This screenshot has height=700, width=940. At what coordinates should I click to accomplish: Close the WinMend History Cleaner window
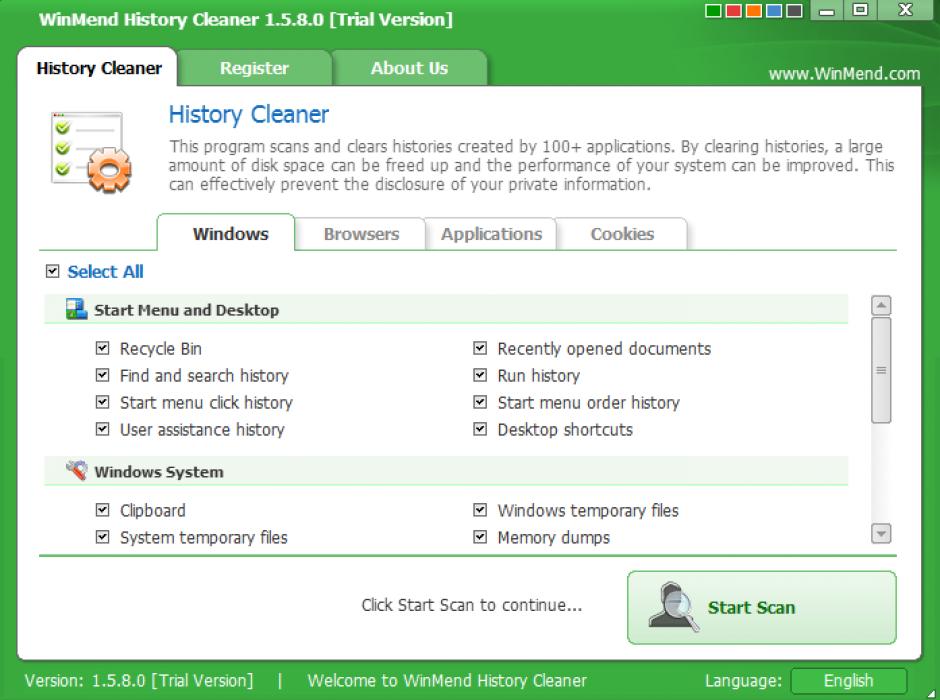(906, 10)
